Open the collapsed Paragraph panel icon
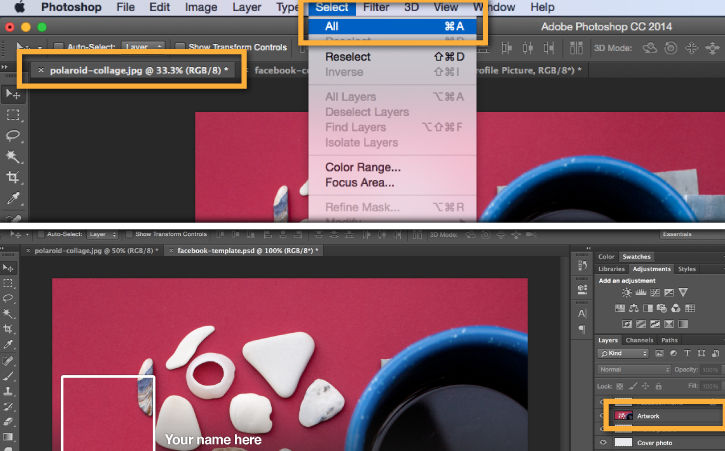The height and width of the screenshot is (451, 725). click(x=582, y=329)
